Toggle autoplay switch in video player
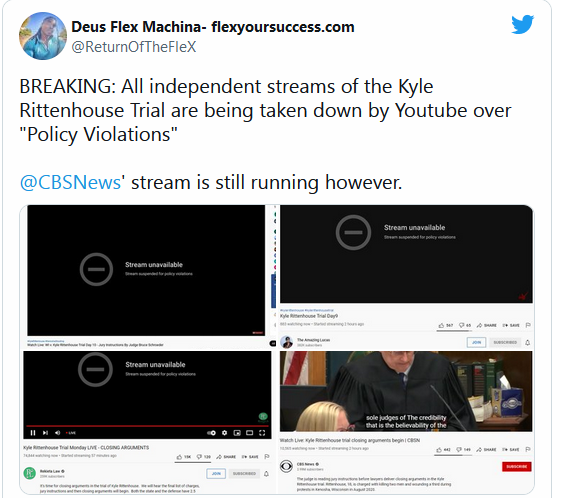The height and width of the screenshot is (498, 561). tap(211, 433)
